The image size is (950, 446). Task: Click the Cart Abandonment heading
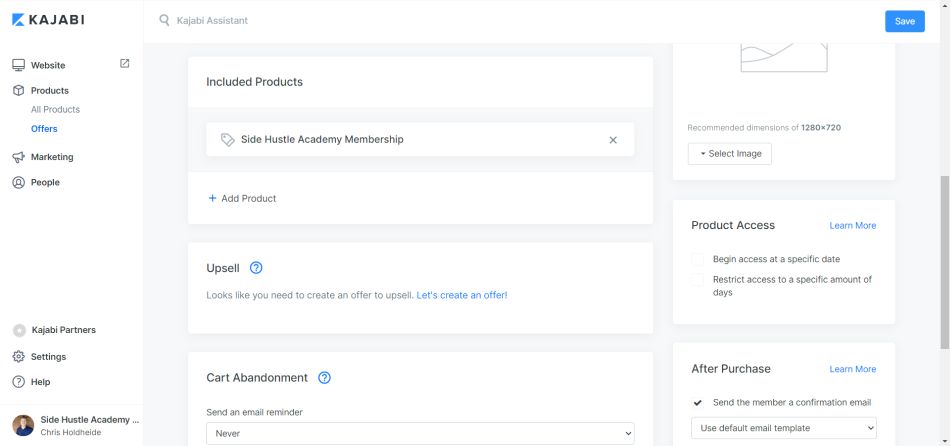point(257,378)
